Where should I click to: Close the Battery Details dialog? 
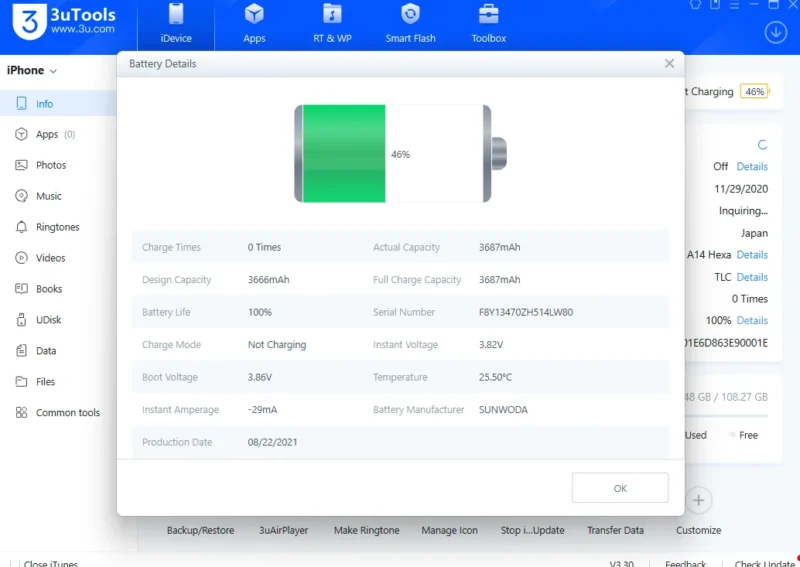tap(669, 63)
